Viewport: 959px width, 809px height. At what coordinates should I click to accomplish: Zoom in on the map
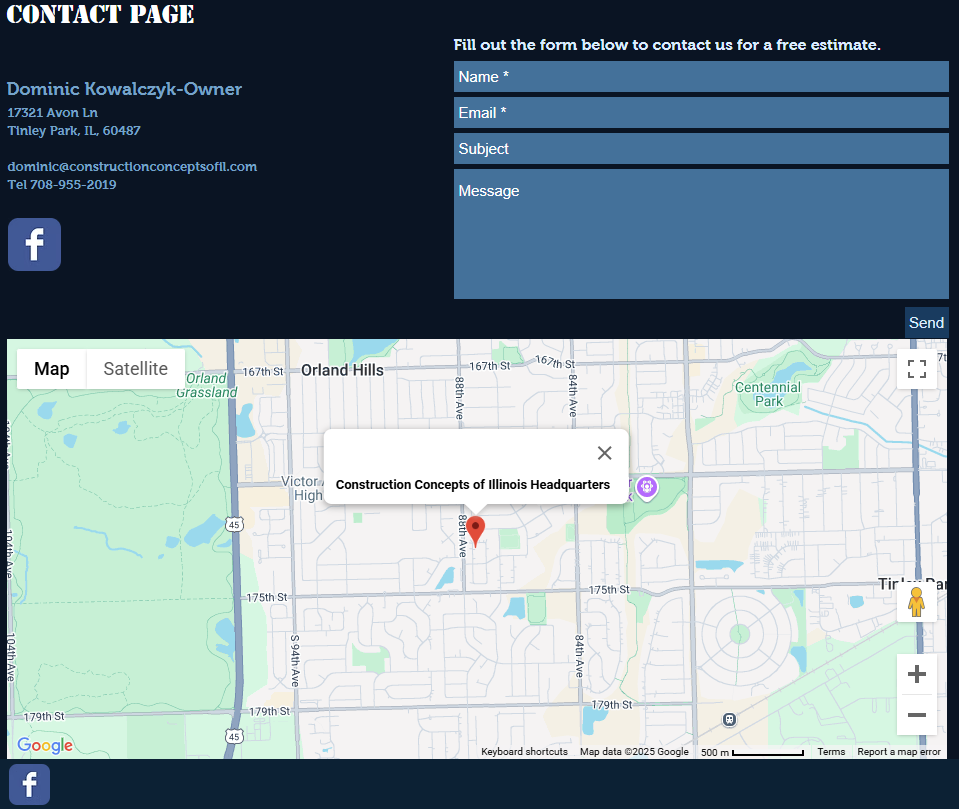[916, 674]
